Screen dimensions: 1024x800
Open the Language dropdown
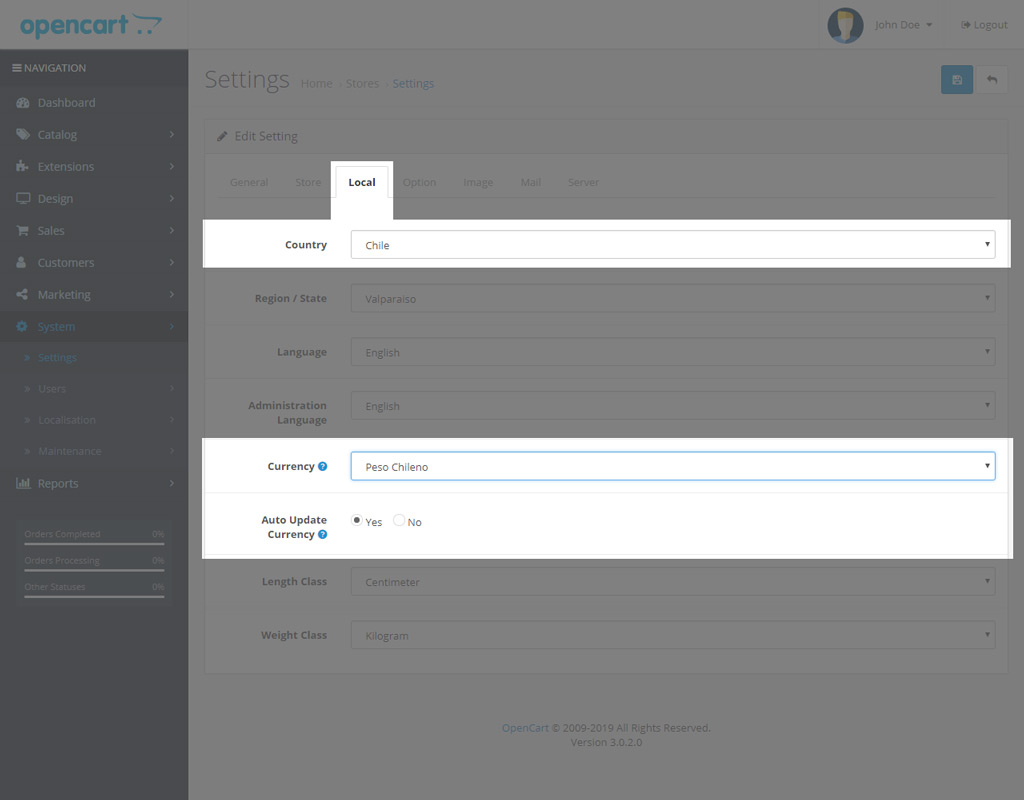(x=673, y=352)
